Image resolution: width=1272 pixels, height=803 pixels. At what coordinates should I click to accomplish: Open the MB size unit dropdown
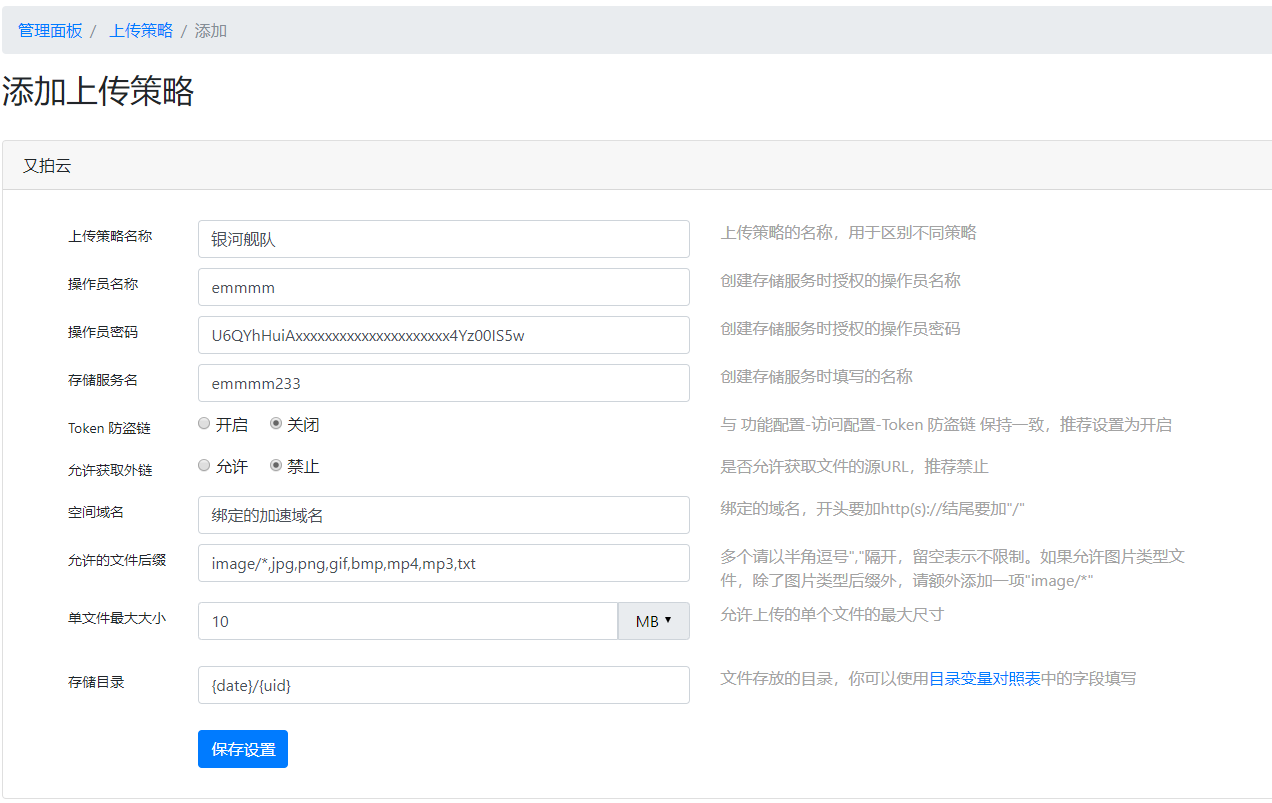653,621
